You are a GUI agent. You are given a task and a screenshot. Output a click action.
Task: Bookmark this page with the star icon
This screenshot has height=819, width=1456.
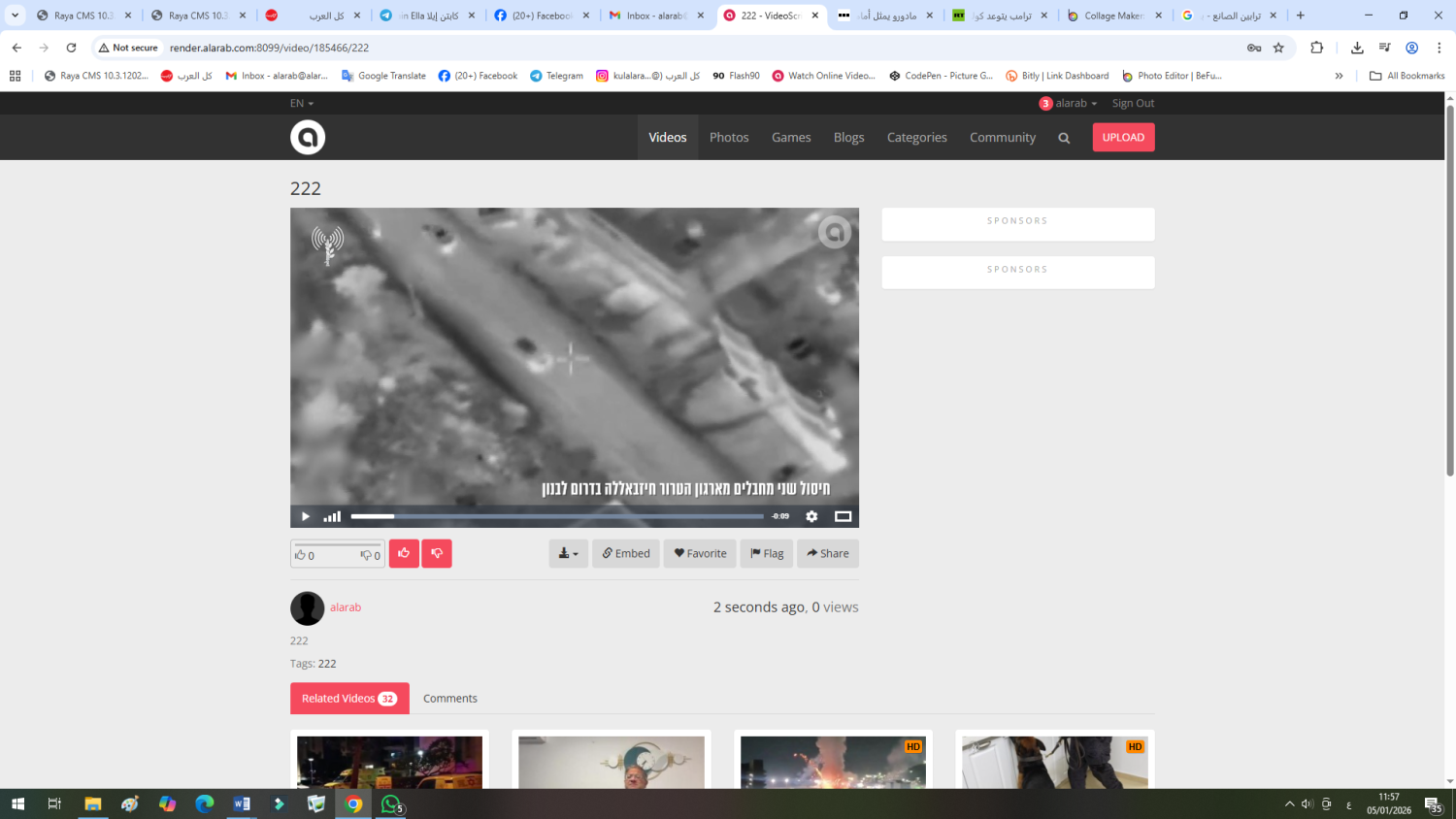(1278, 48)
